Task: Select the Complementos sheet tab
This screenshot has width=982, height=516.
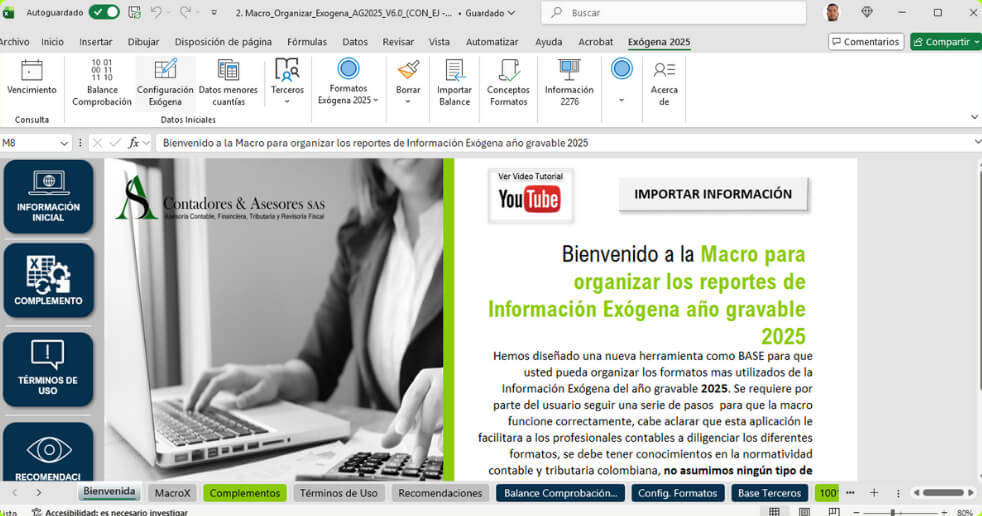Action: click(x=245, y=493)
